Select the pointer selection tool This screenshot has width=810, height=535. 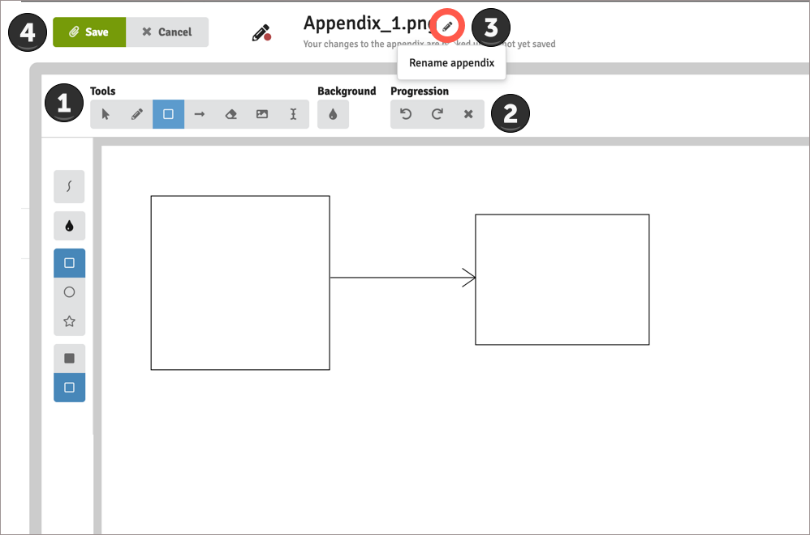coord(106,115)
